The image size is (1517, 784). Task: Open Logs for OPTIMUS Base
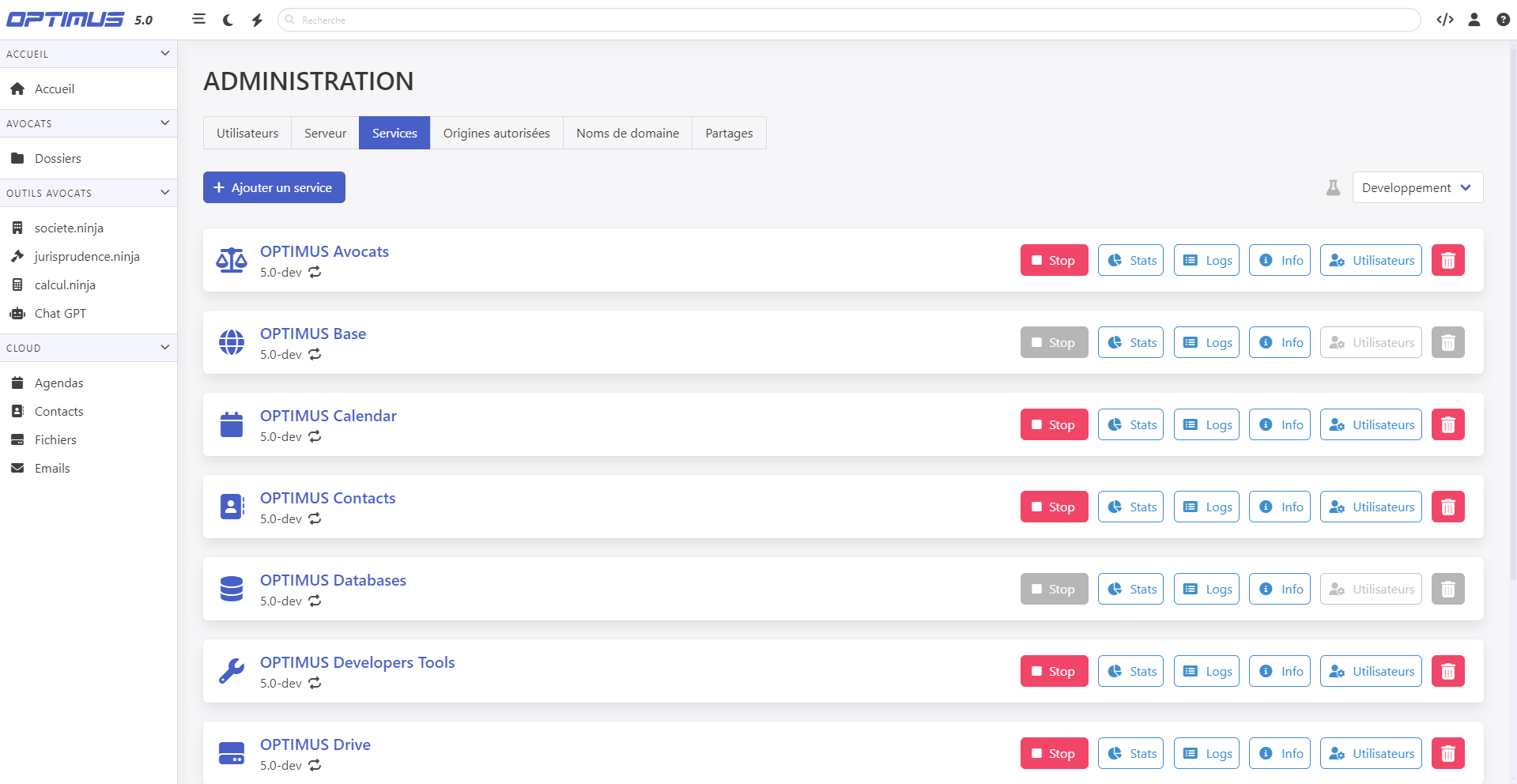click(x=1206, y=342)
